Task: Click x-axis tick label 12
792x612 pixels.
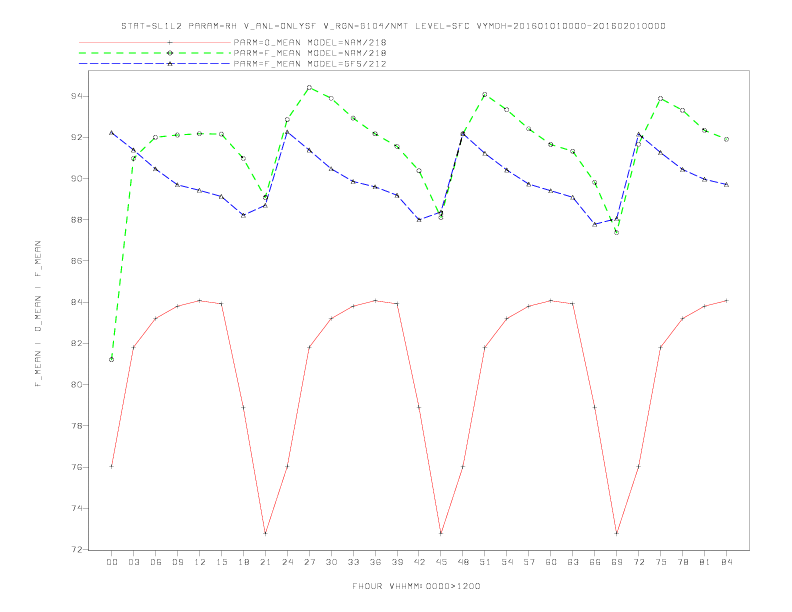Action: pos(200,562)
